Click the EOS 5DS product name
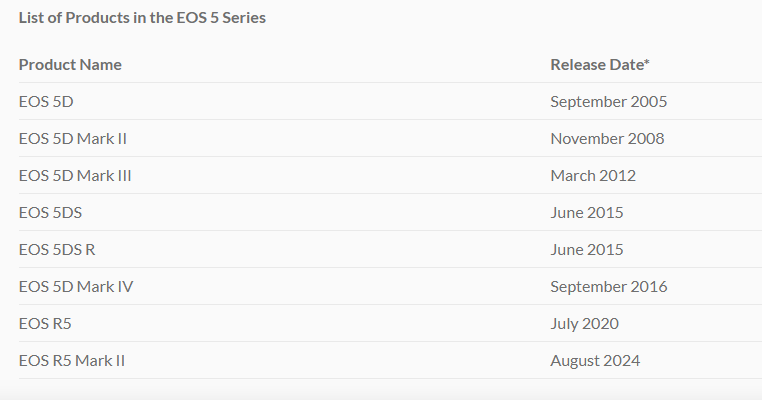762x400 pixels. click(x=50, y=212)
